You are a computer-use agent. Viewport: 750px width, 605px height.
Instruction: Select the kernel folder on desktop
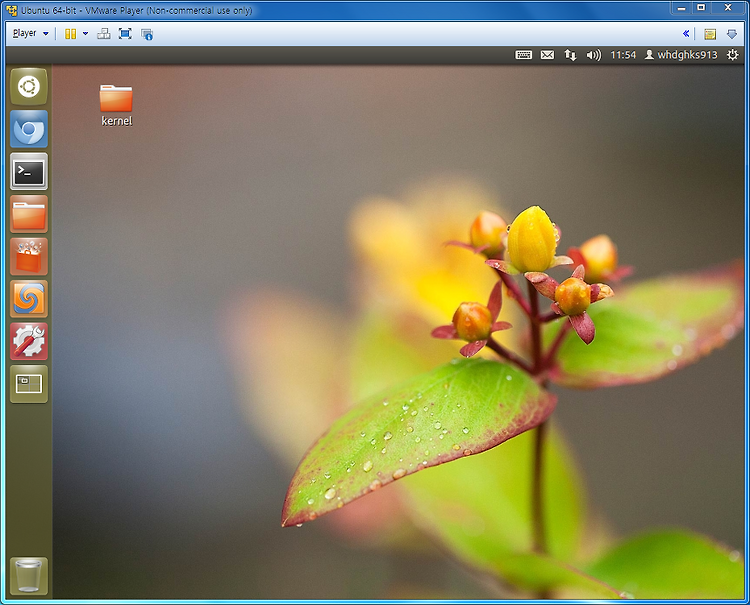point(116,105)
